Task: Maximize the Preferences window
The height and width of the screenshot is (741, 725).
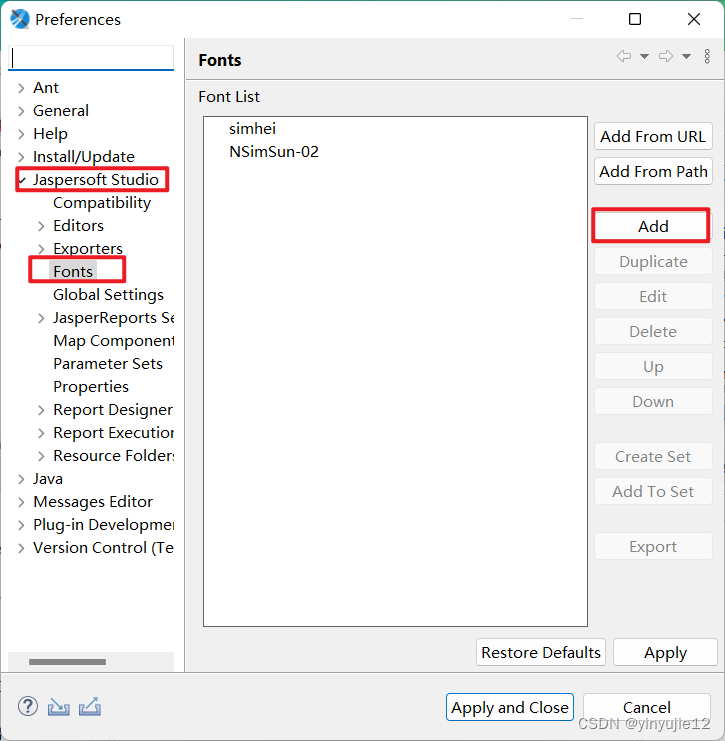Action: [x=635, y=19]
